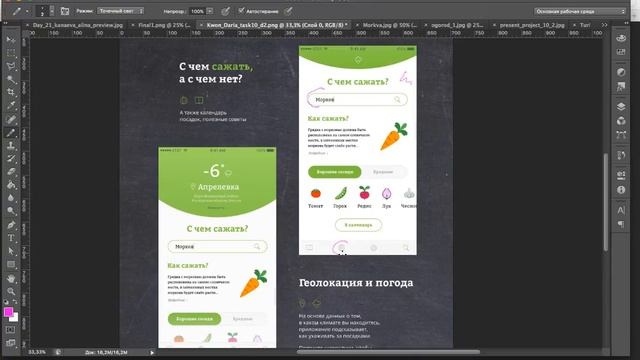Switch to Day_21_kanaeva_alina_preview.jpg tab
This screenshot has height=360, width=640.
point(78,25)
